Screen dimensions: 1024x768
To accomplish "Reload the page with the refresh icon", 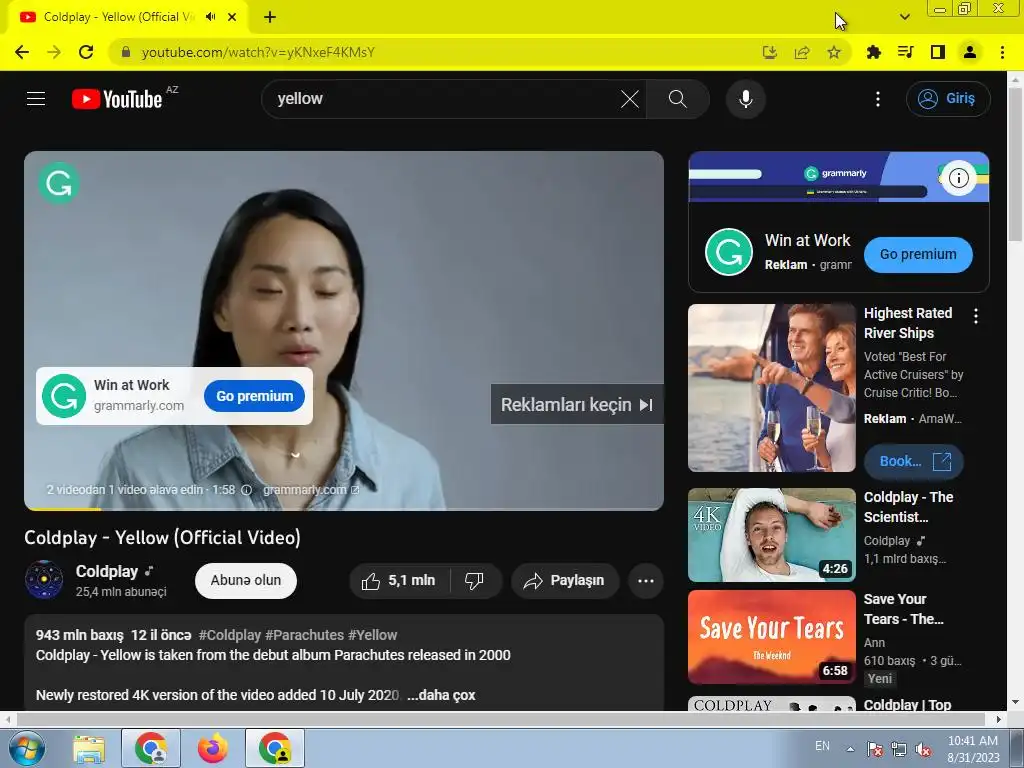I will pyautogui.click(x=86, y=52).
